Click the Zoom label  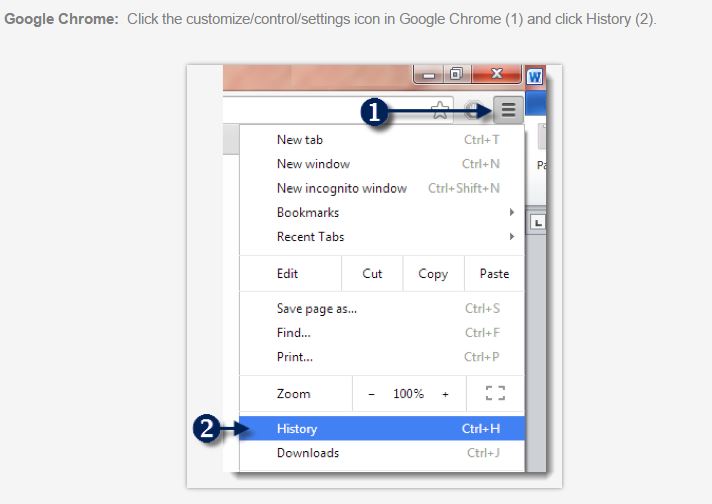click(x=293, y=394)
